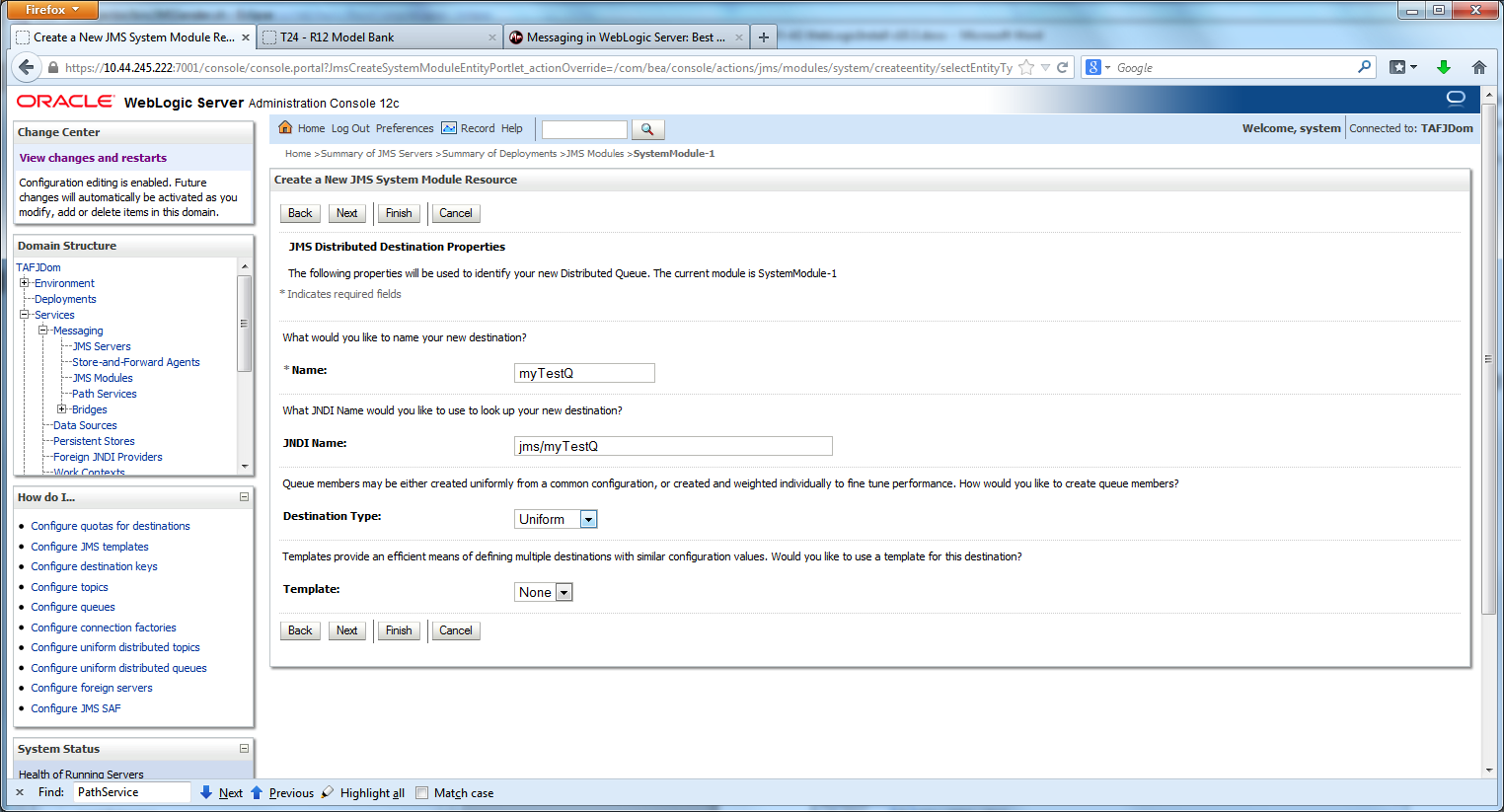Minimize the System Status panel
Viewport: 1504px width, 812px height.
[244, 749]
